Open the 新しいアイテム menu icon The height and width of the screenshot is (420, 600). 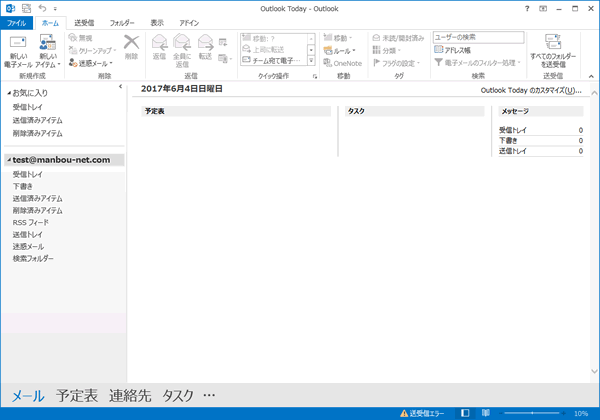point(48,42)
